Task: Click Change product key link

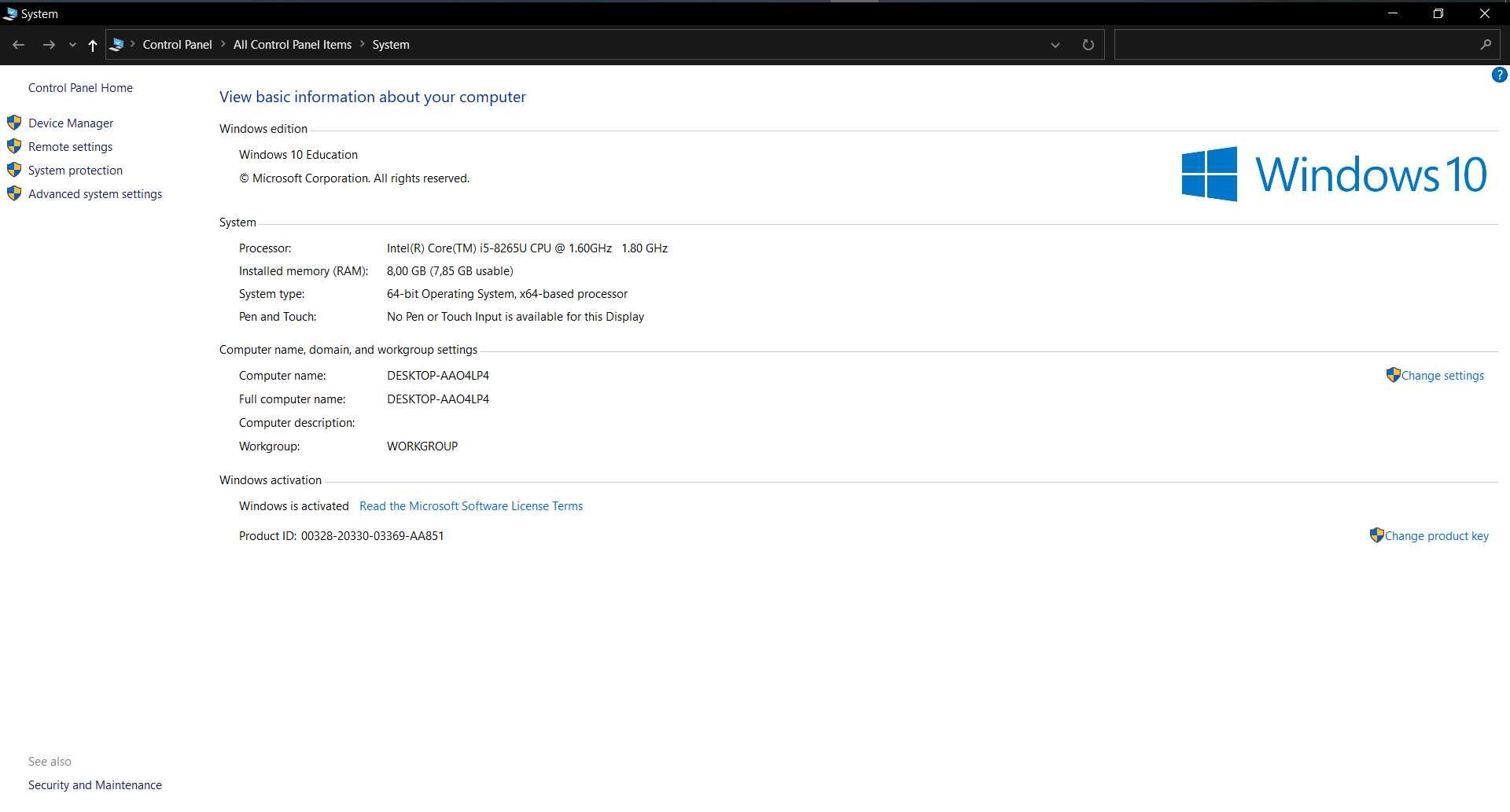Action: [1436, 536]
